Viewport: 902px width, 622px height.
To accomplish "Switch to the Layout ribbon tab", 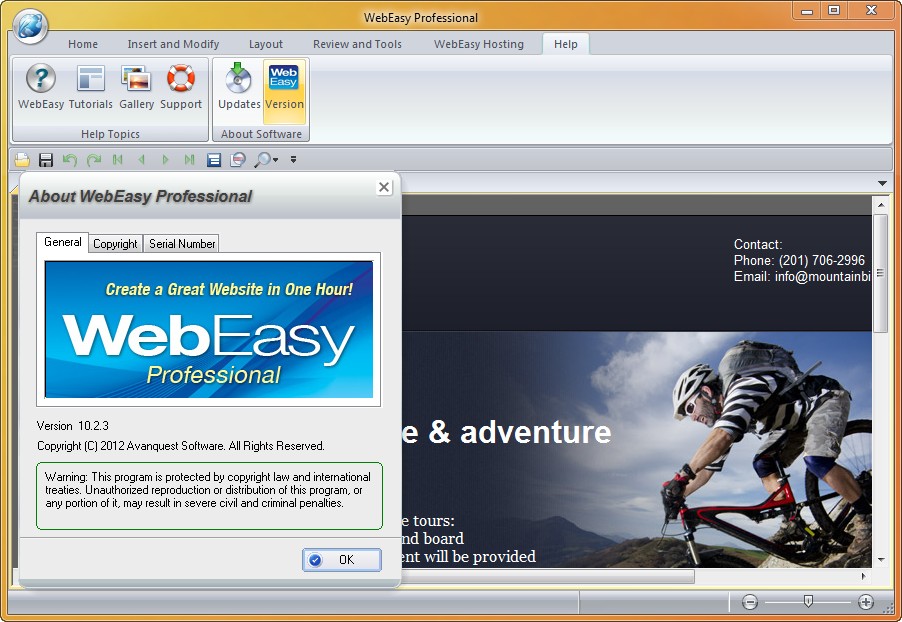I will point(266,44).
